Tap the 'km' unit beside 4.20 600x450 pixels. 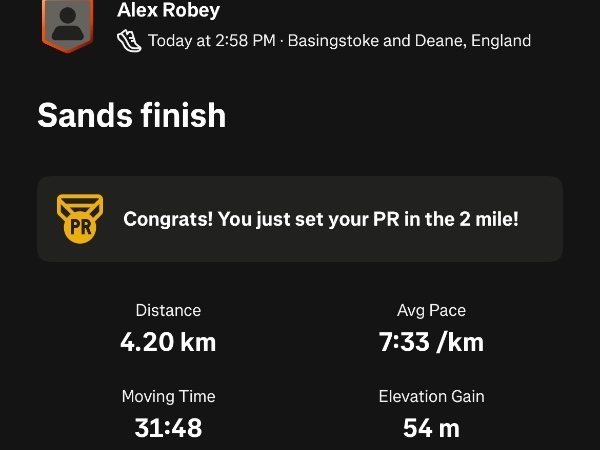(198, 342)
